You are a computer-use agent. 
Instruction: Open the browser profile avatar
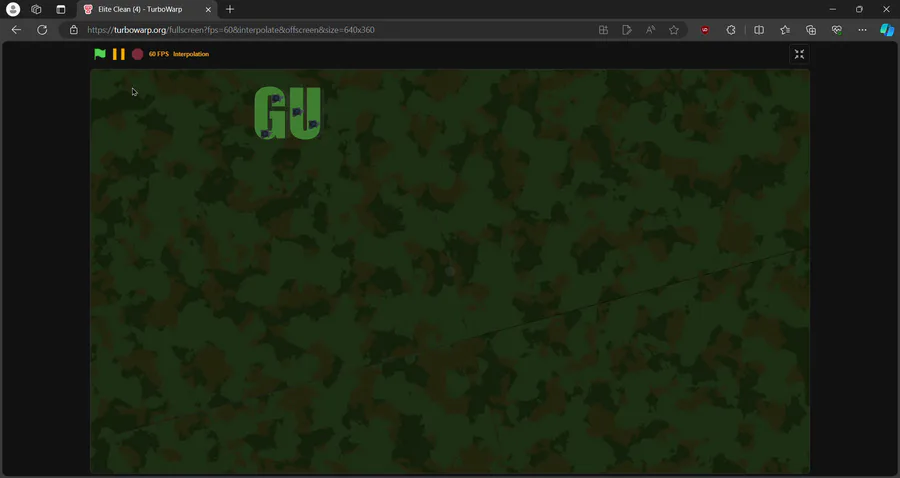pos(13,9)
